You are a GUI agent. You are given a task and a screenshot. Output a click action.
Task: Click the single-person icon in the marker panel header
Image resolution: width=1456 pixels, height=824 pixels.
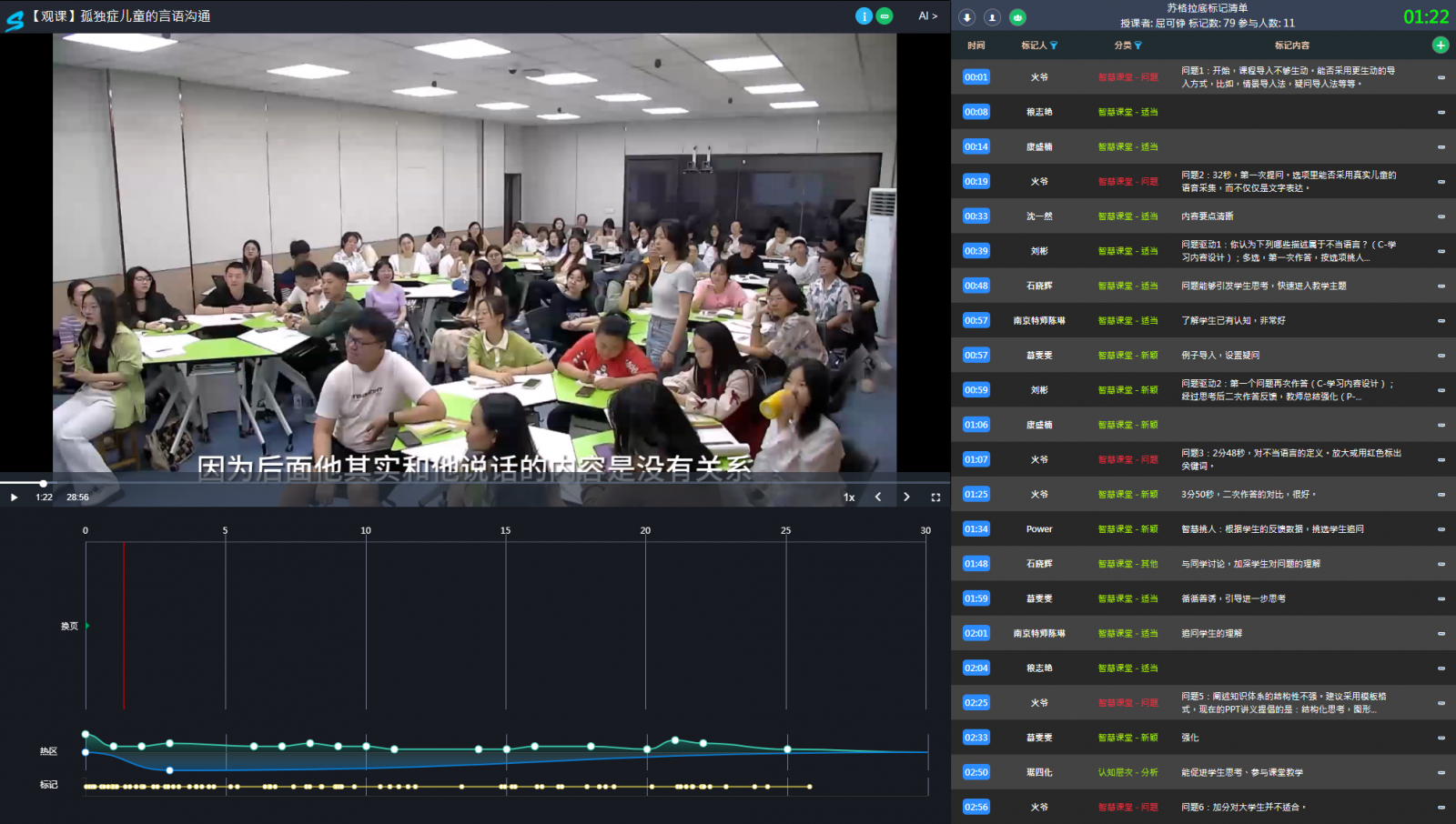coord(992,17)
